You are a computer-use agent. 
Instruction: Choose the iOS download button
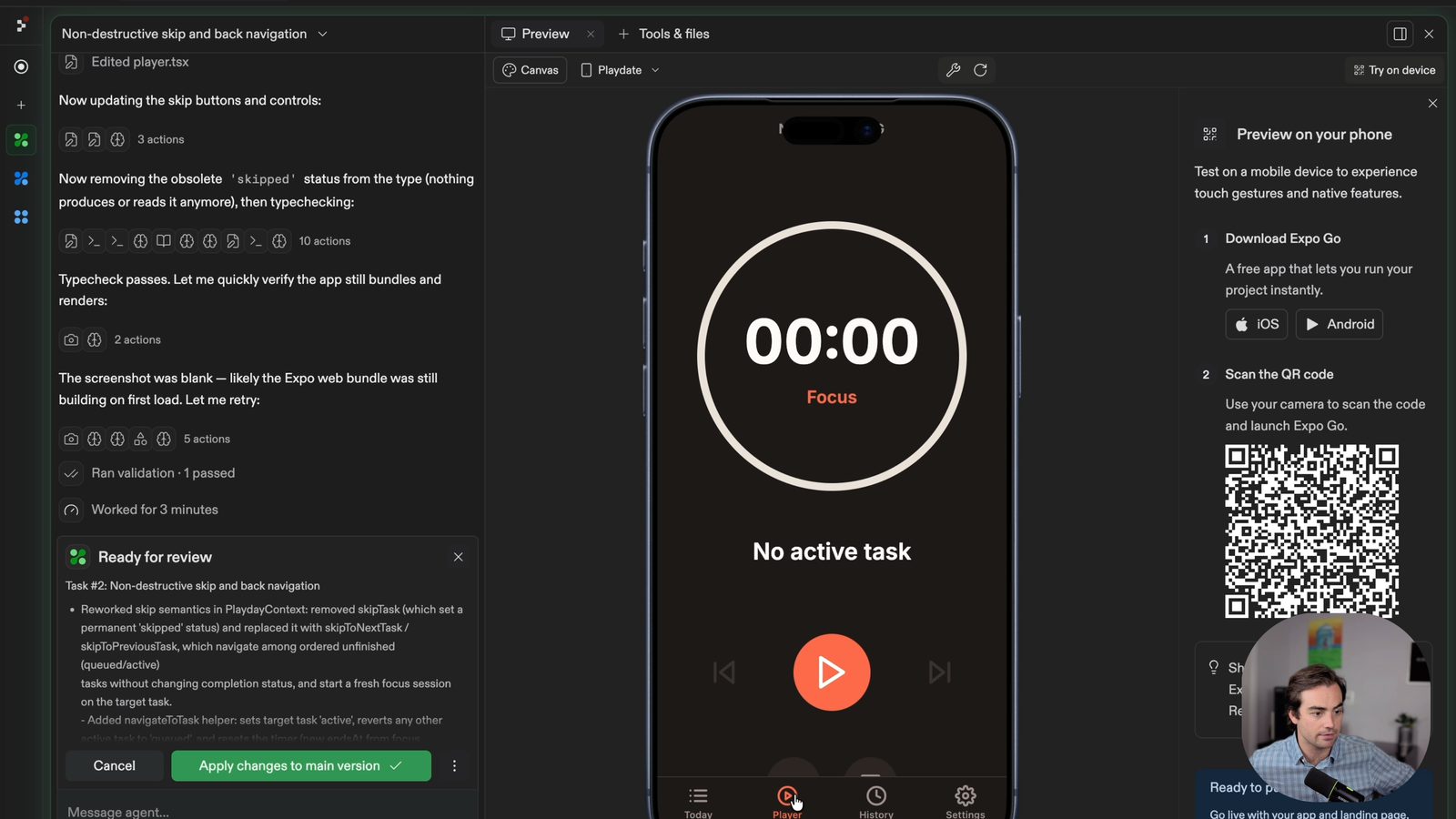(1257, 324)
